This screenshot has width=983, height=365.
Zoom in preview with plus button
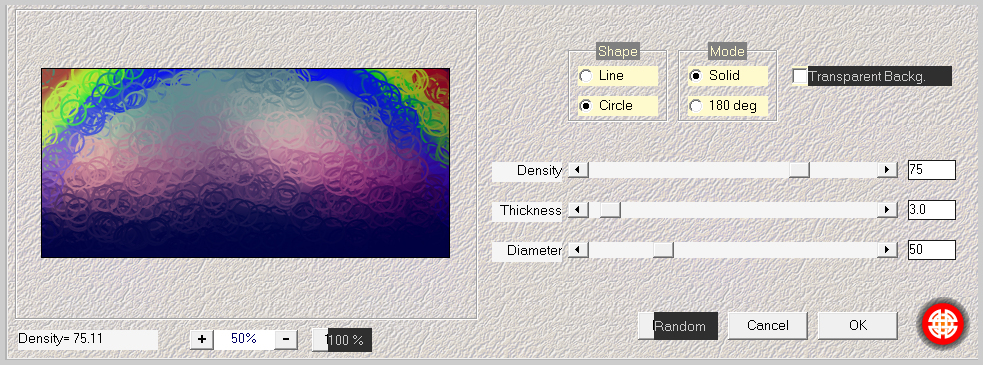(202, 339)
